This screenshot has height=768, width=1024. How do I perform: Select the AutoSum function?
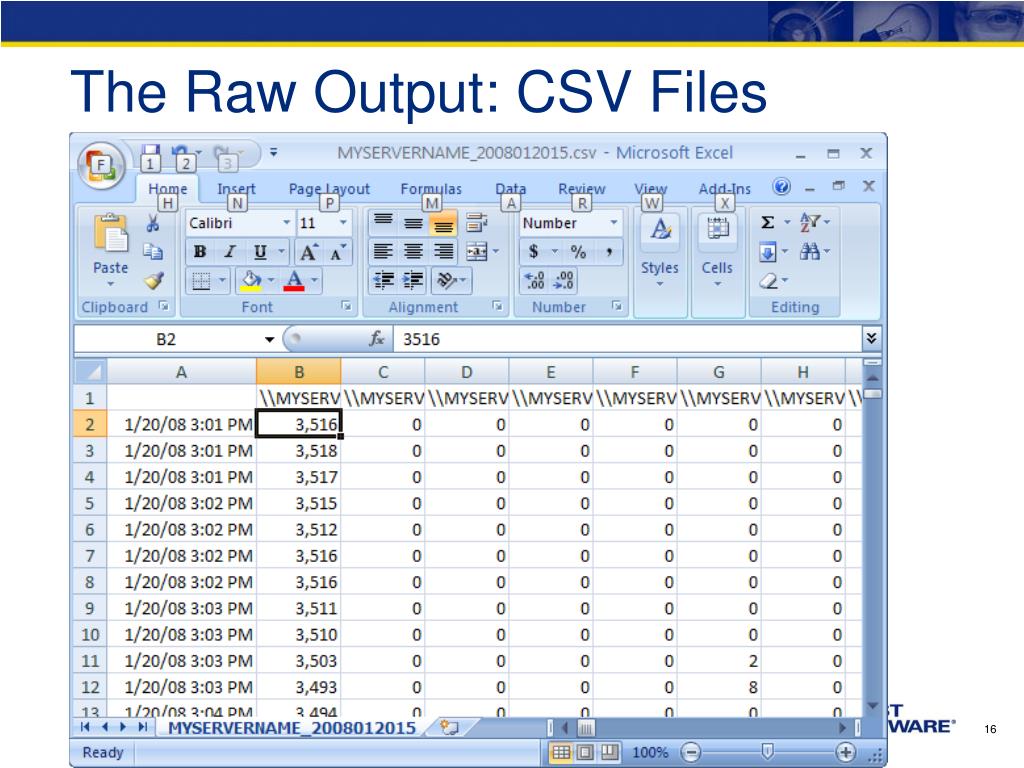[767, 221]
